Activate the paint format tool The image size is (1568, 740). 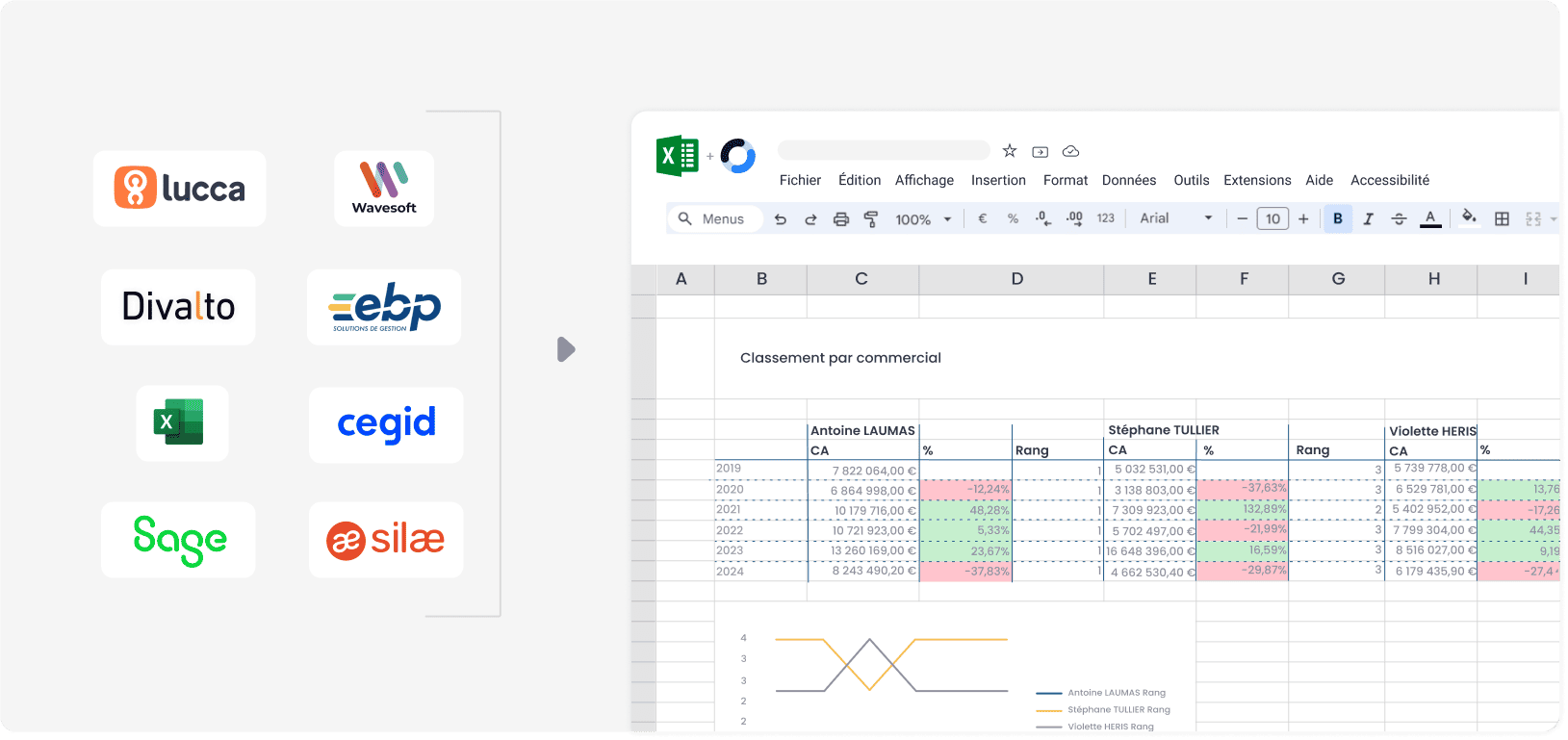(871, 219)
